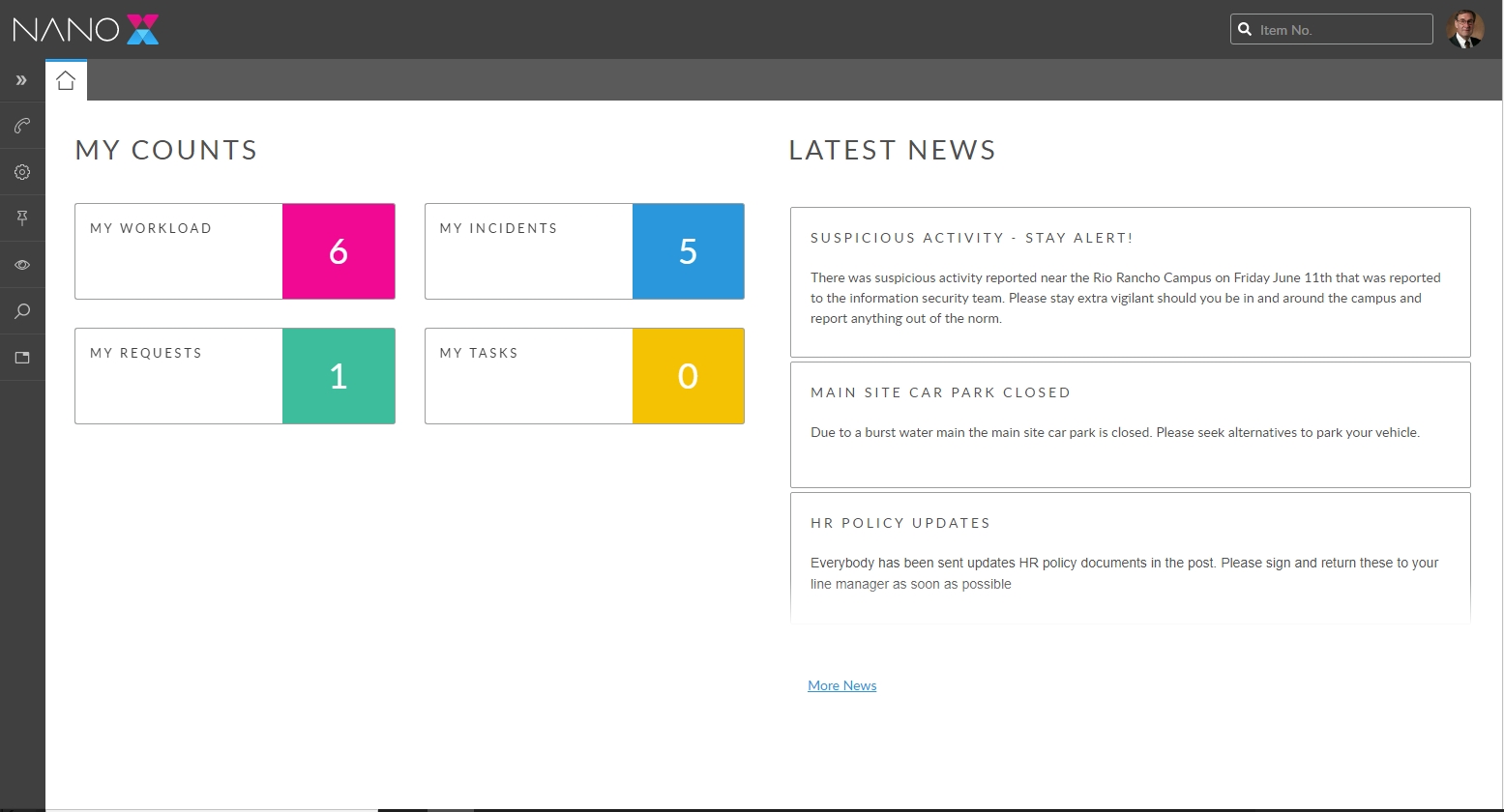The height and width of the screenshot is (812, 1504).
Task: Open the Main Site Car Park Closed news
Action: [940, 392]
